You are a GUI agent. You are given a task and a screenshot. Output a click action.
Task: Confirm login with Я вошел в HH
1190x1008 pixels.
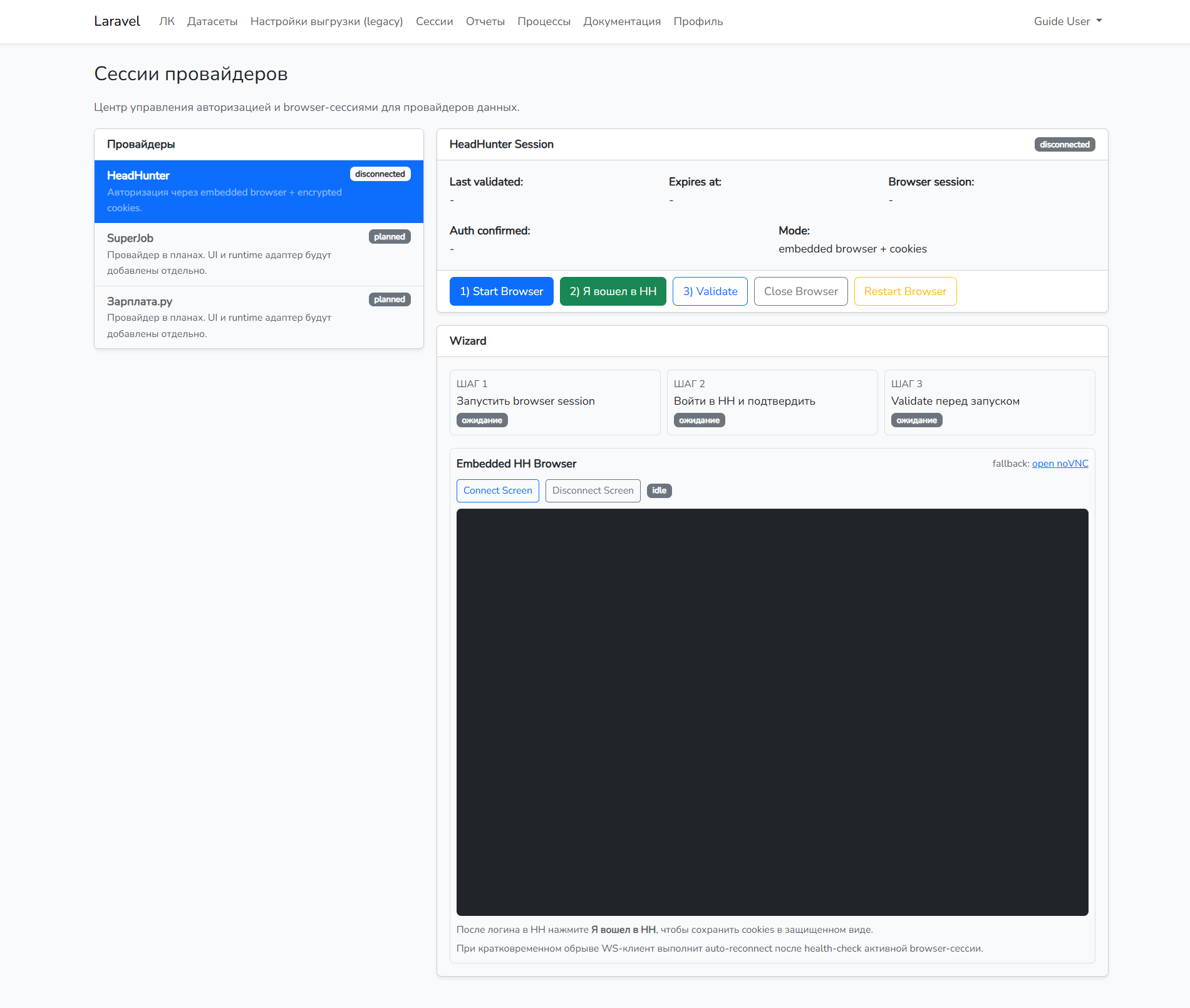pyautogui.click(x=613, y=291)
